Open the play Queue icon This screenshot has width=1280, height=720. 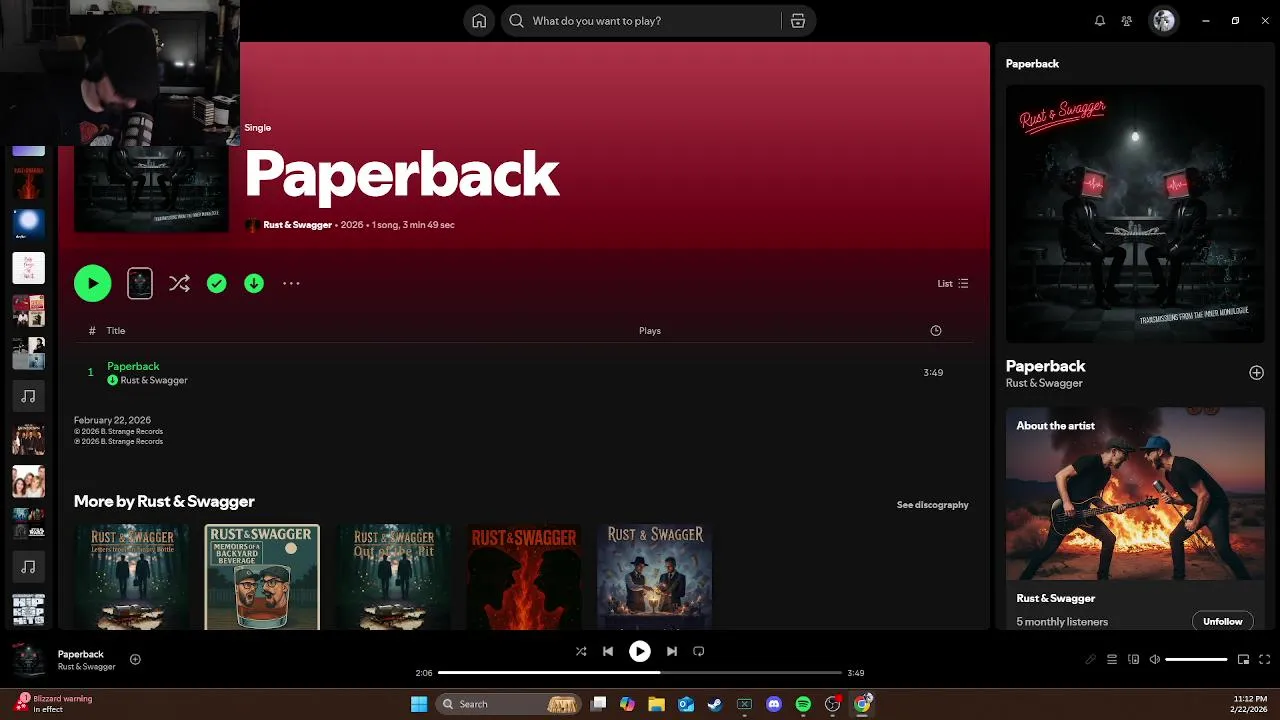[x=1112, y=659]
